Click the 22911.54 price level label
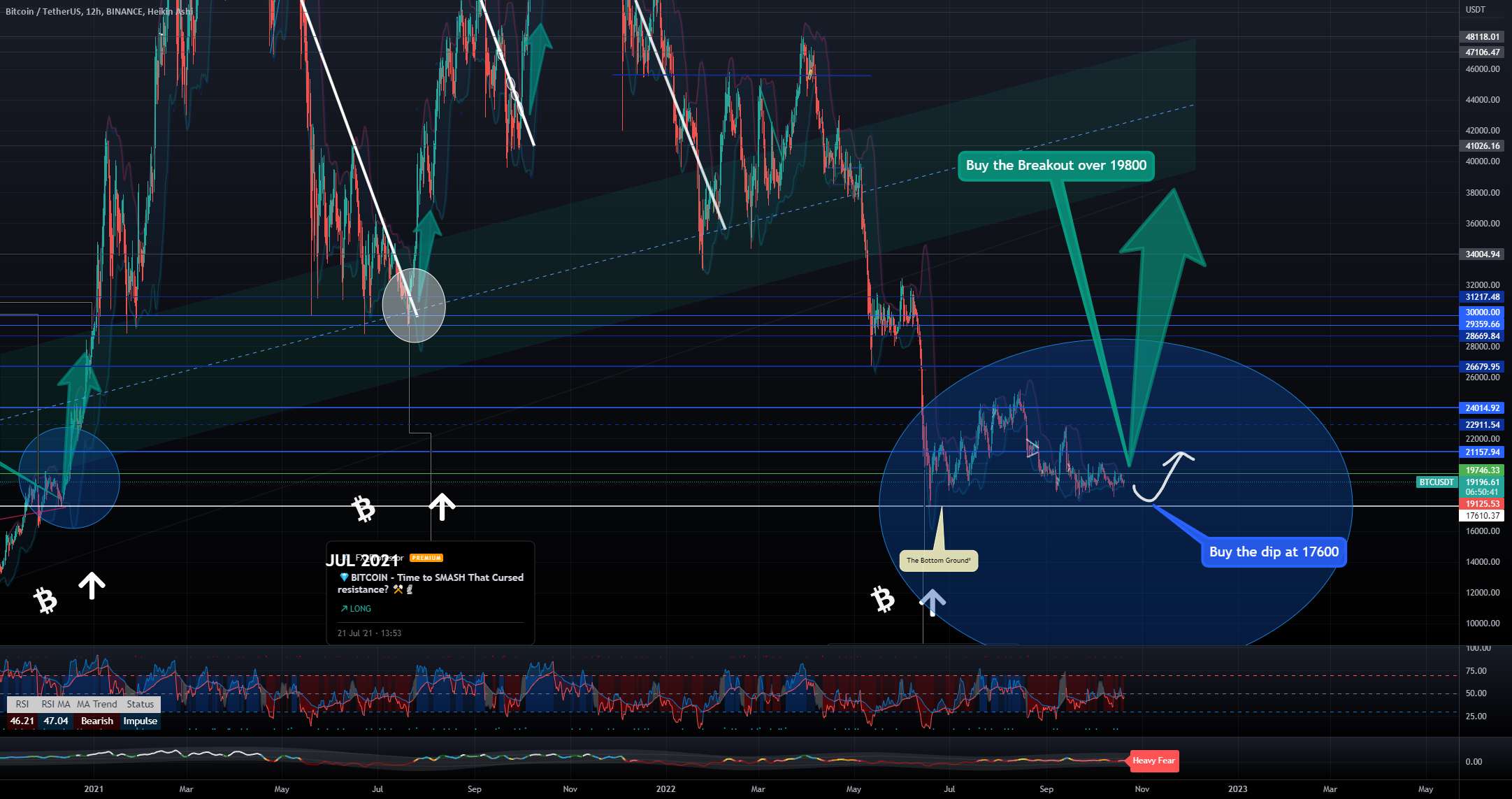The image size is (1512, 799). point(1482,425)
